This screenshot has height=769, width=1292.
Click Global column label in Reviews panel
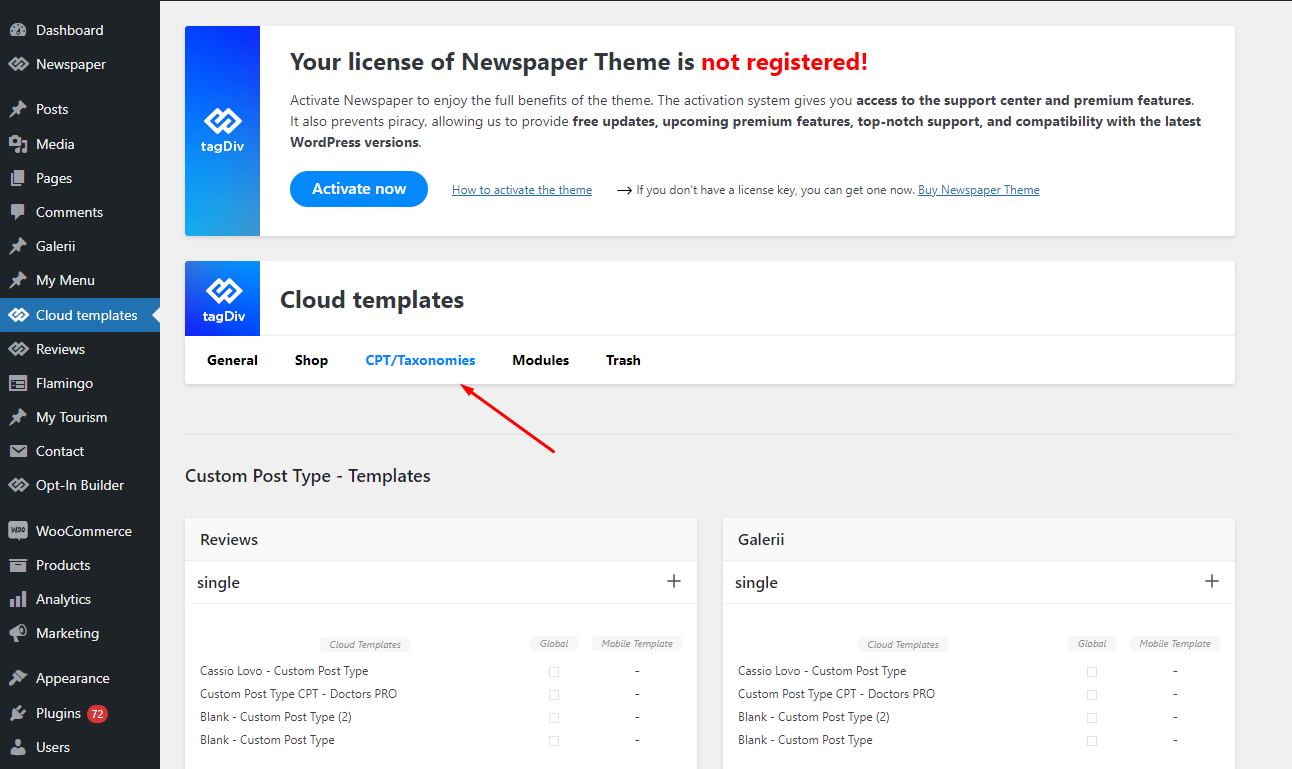coord(554,644)
